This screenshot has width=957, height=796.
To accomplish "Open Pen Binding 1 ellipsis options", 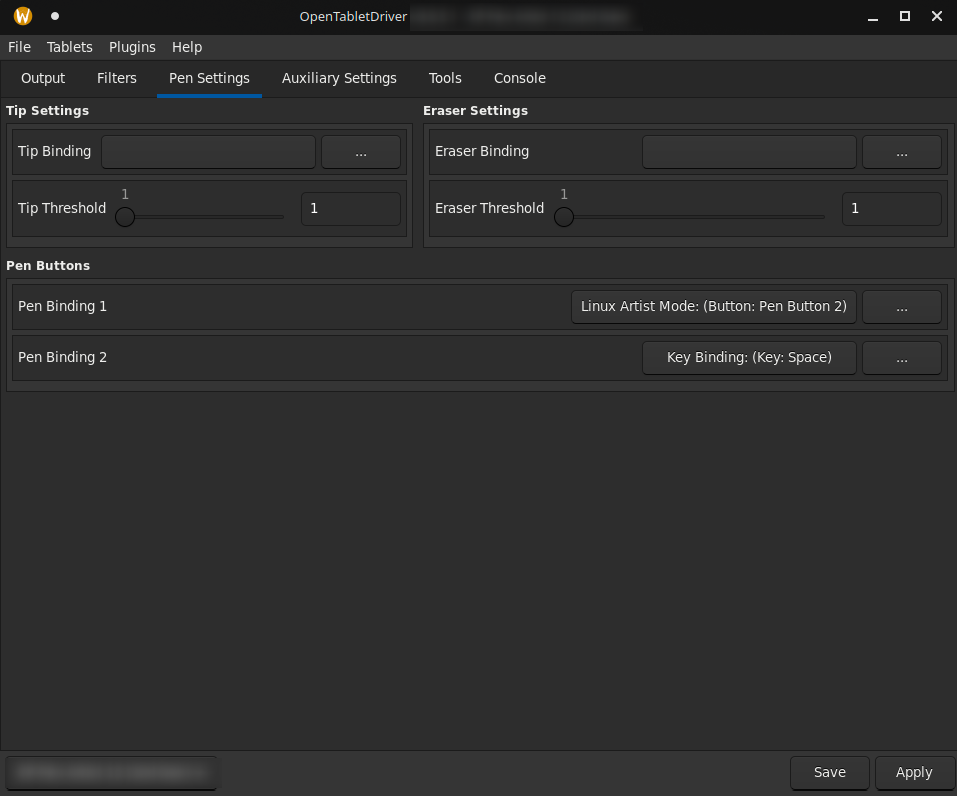I will (901, 306).
